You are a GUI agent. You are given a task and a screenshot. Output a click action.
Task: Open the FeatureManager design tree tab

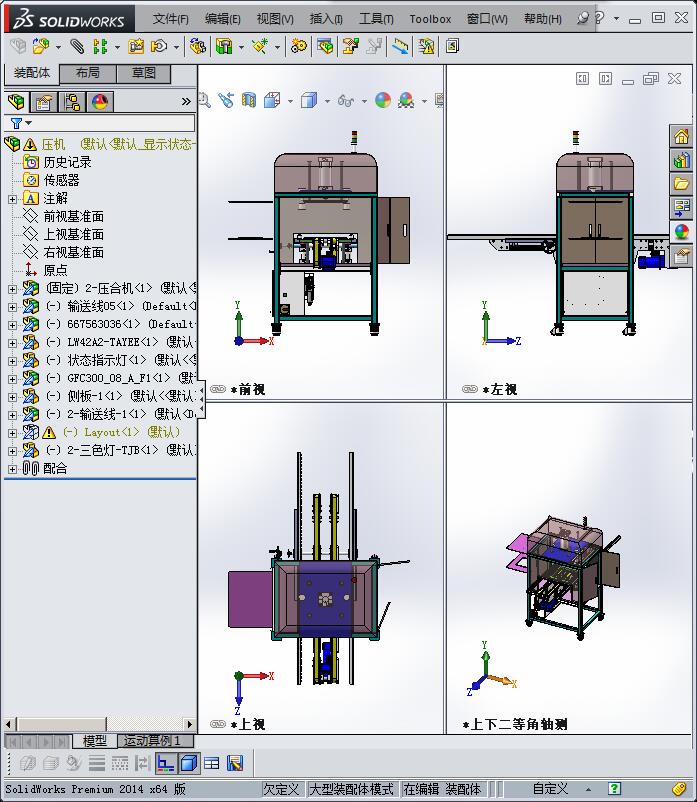[16, 102]
